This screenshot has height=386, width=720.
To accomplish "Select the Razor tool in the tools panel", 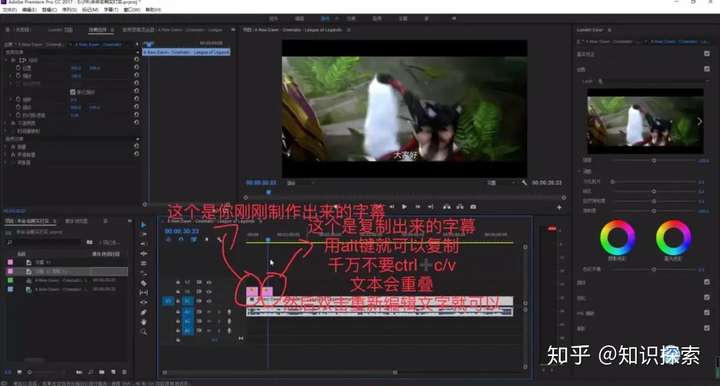I will (x=144, y=283).
